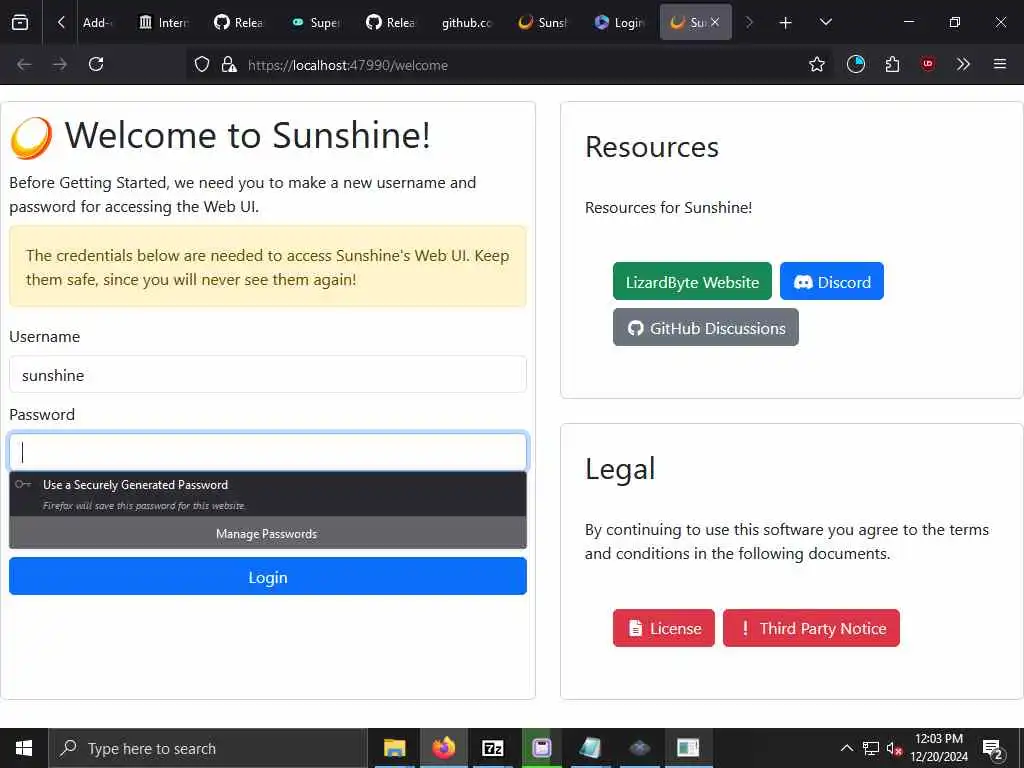Viewport: 1024px width, 768px height.
Task: Click the Type here to search box
Action: click(x=208, y=748)
